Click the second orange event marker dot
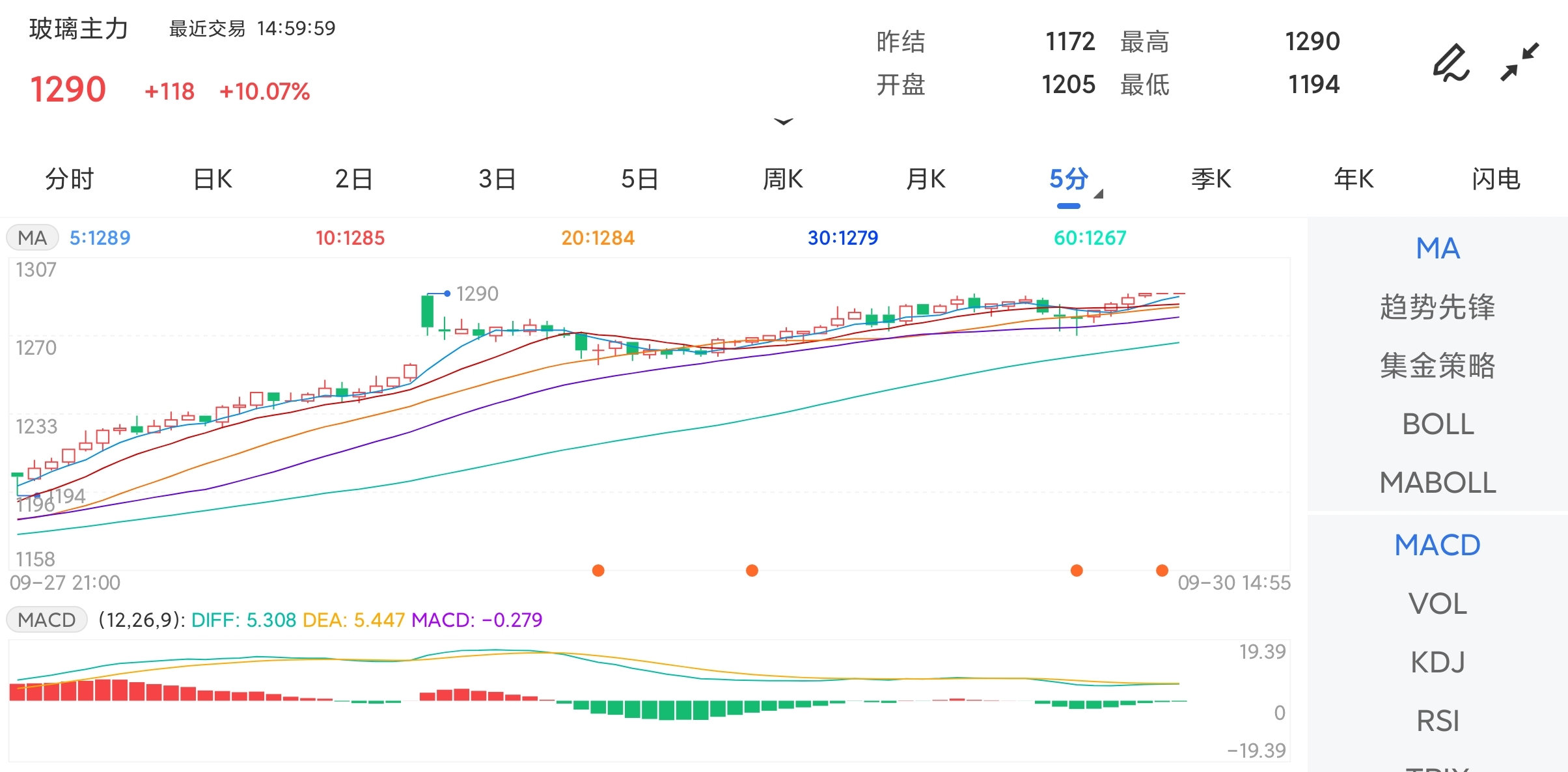The image size is (1568, 772). click(x=752, y=571)
